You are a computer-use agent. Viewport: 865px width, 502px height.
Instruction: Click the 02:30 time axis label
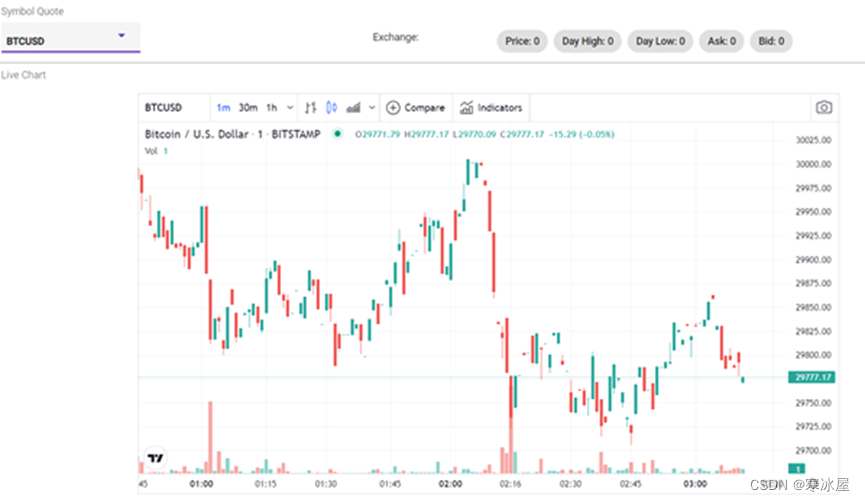570,484
